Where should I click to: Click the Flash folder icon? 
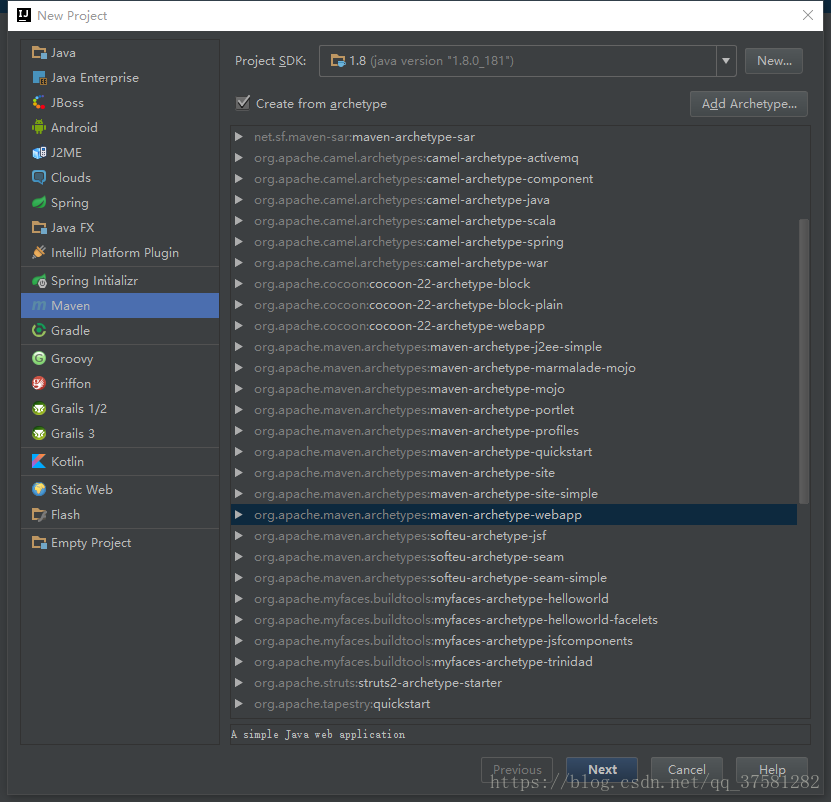(x=39, y=515)
